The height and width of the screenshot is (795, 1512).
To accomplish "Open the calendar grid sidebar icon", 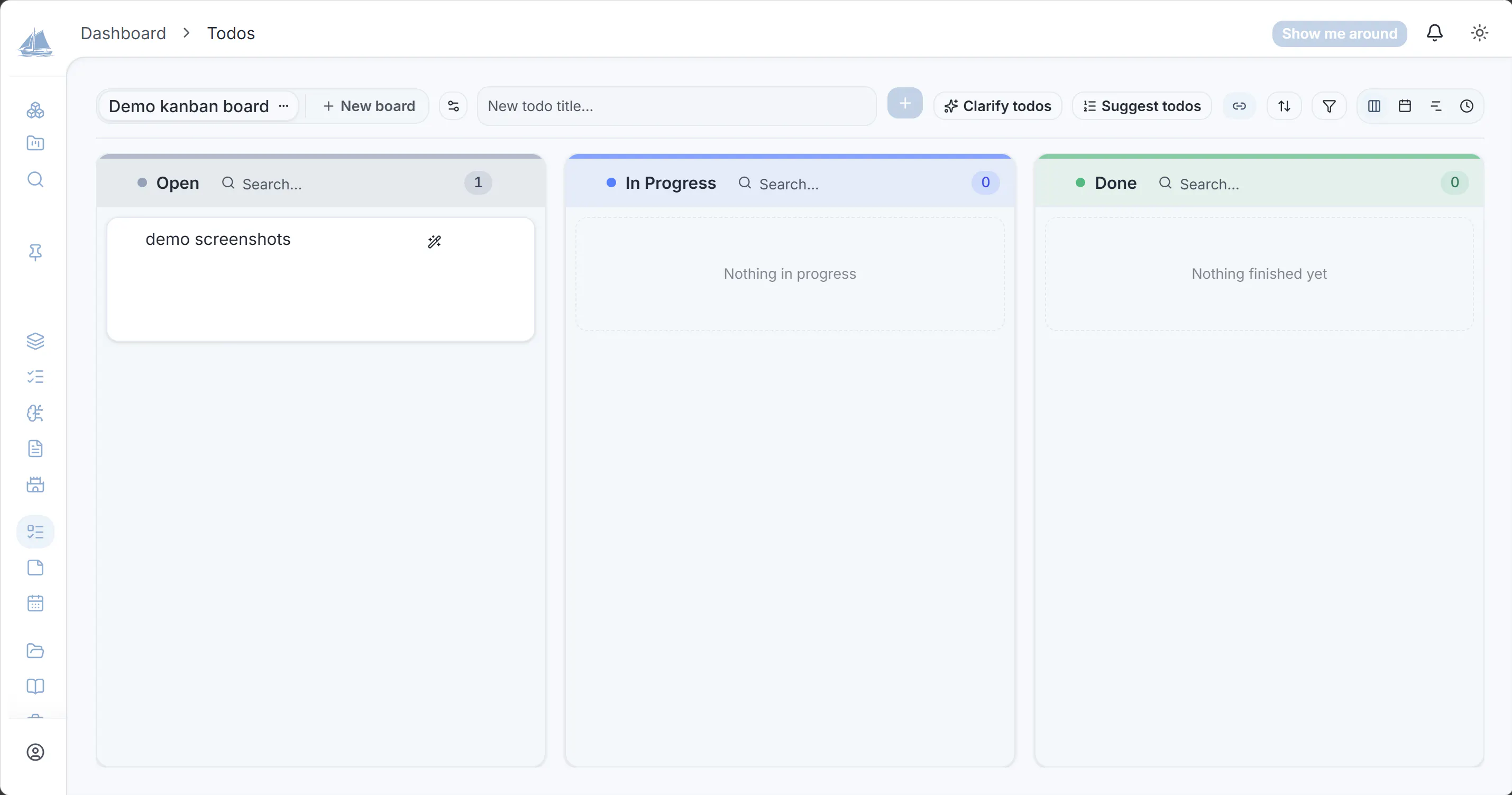I will (35, 604).
